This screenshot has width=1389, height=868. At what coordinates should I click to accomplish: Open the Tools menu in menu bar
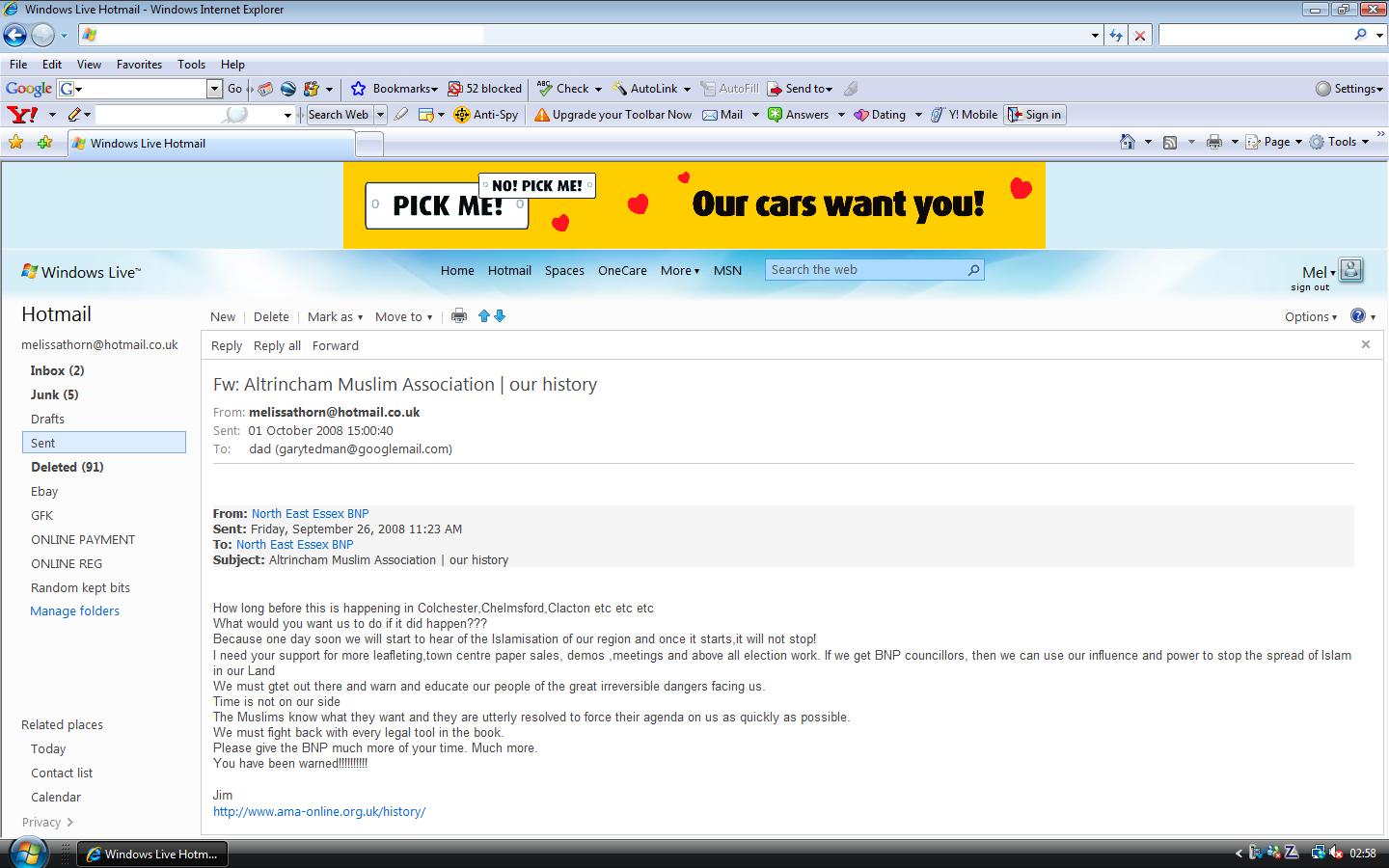pyautogui.click(x=191, y=65)
